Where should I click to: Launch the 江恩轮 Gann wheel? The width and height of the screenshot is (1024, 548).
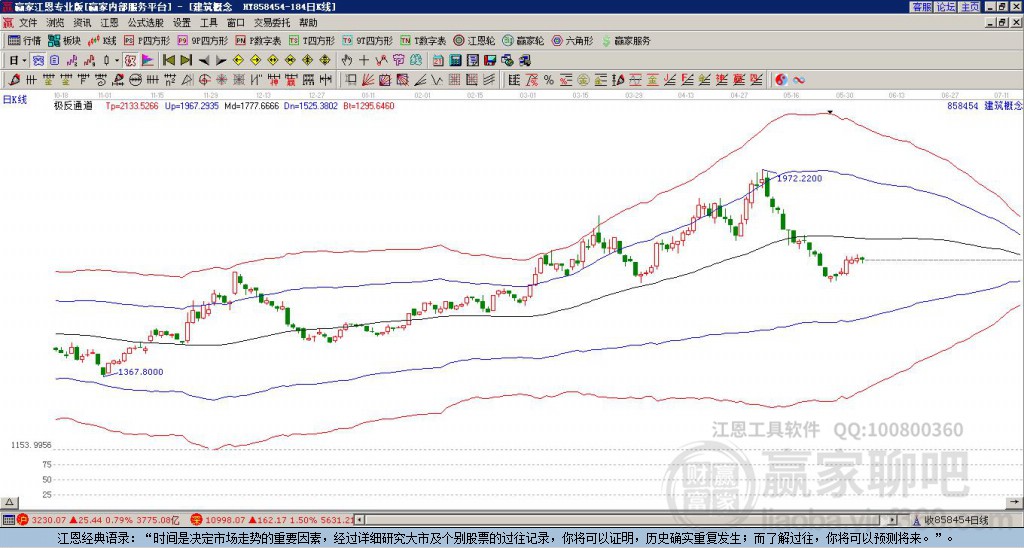(475, 40)
